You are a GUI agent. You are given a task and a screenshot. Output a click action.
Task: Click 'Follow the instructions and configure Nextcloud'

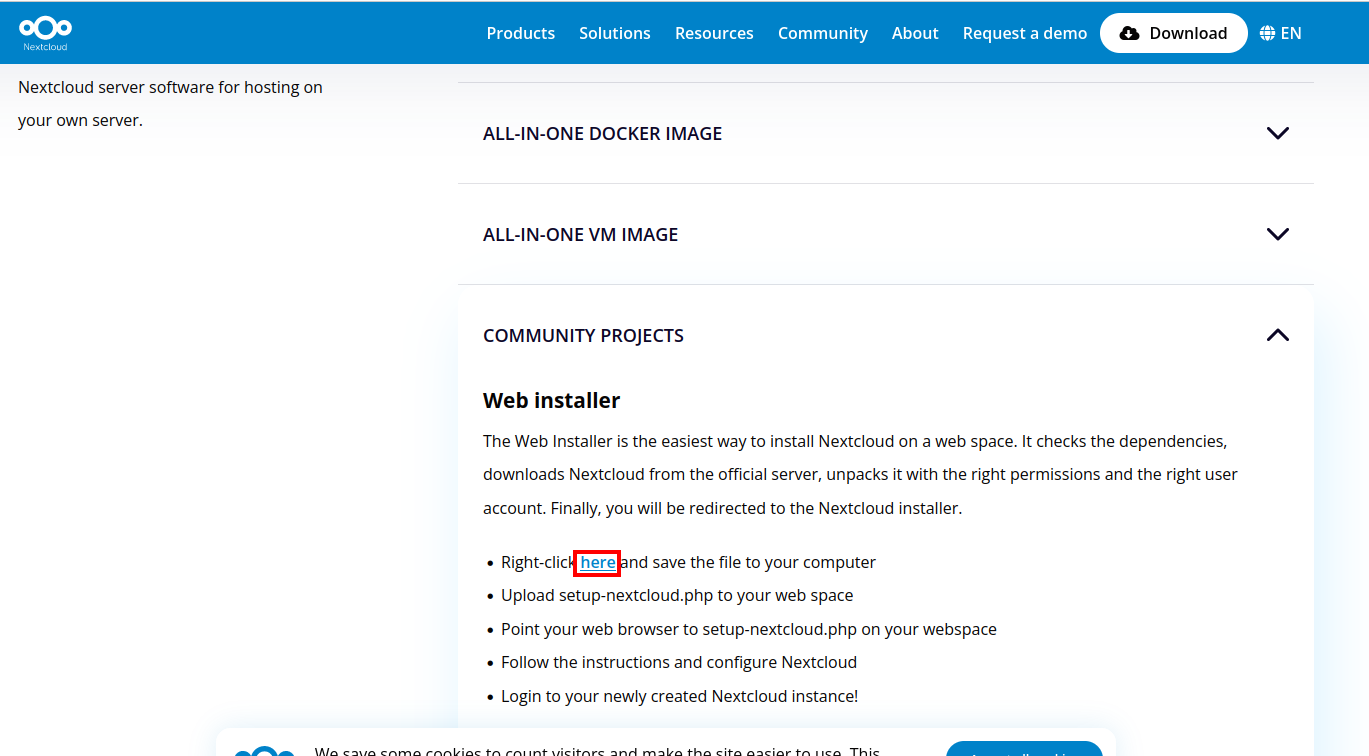coord(679,662)
